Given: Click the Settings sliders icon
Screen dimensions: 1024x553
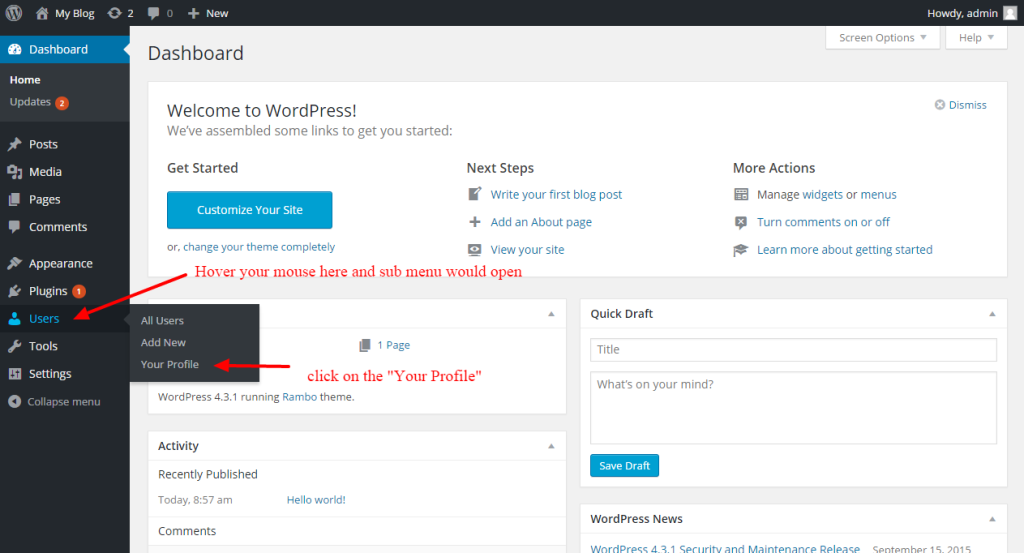Looking at the screenshot, I should [14, 374].
